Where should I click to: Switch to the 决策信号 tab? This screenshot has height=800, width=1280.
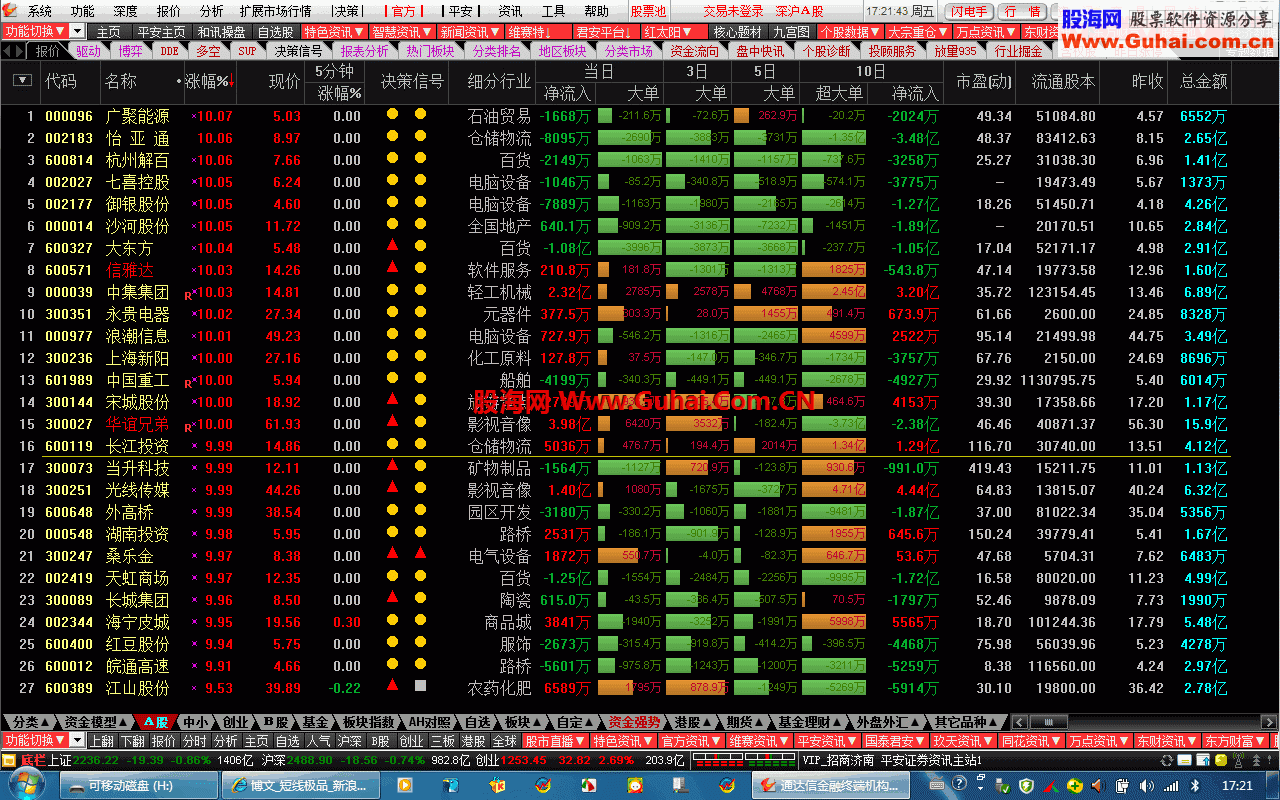pyautogui.click(x=299, y=51)
